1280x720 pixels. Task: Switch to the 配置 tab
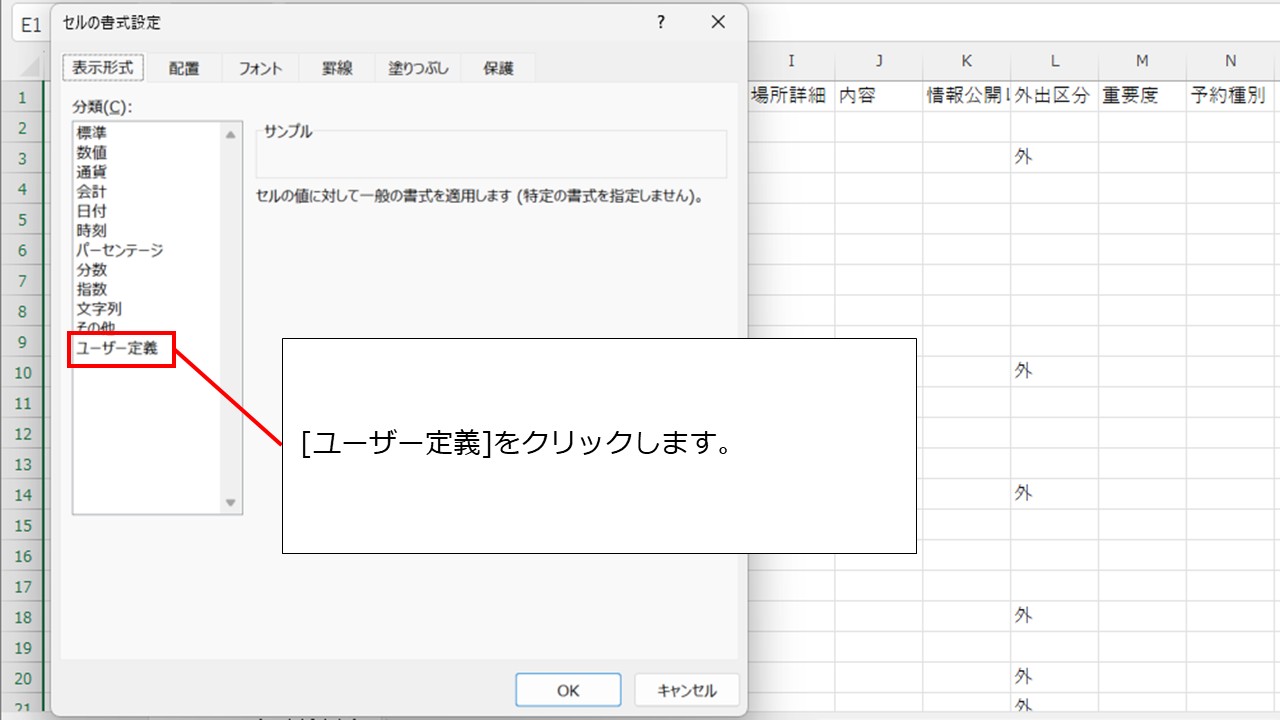[184, 68]
